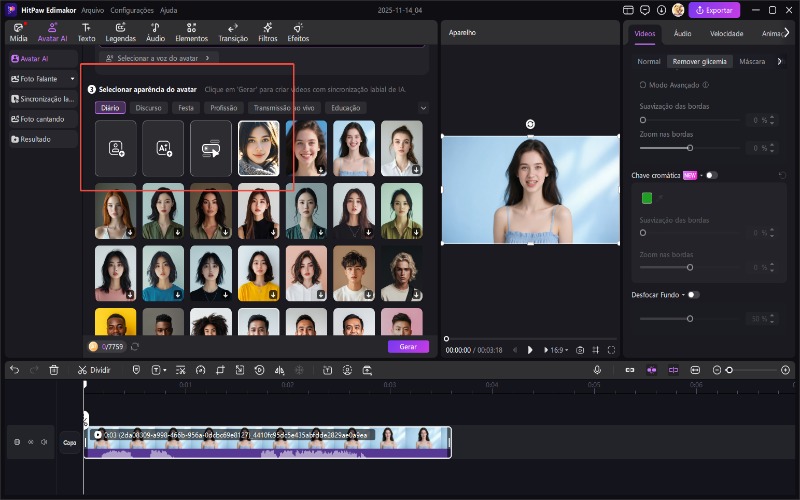Take a snapshot with the camera icon
This screenshot has height=500, width=800.
tap(580, 350)
